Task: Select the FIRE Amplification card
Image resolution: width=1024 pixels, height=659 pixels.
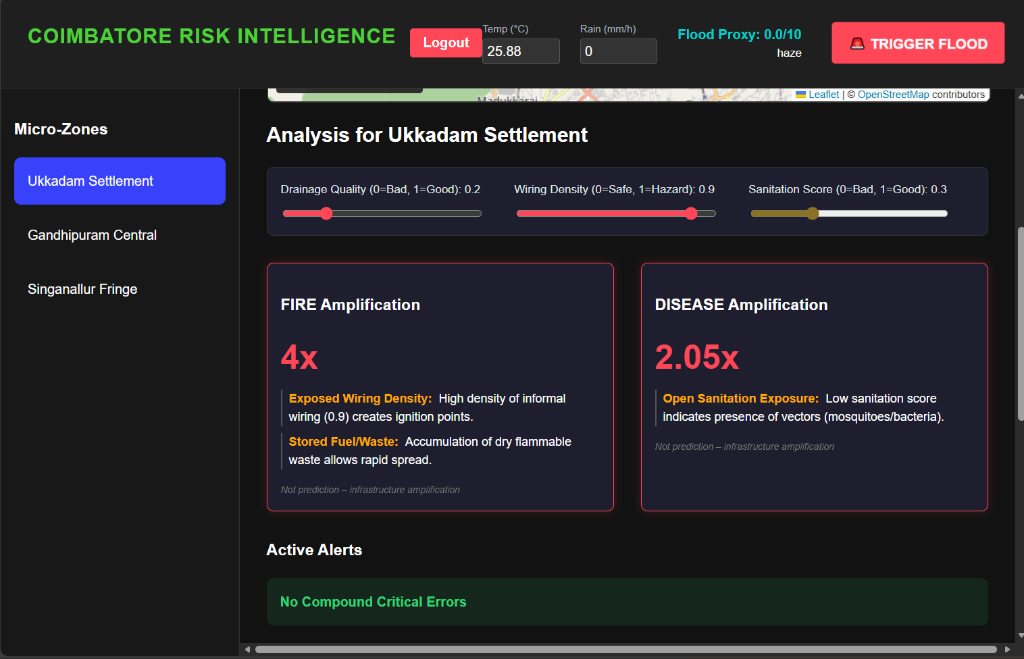Action: (x=440, y=387)
